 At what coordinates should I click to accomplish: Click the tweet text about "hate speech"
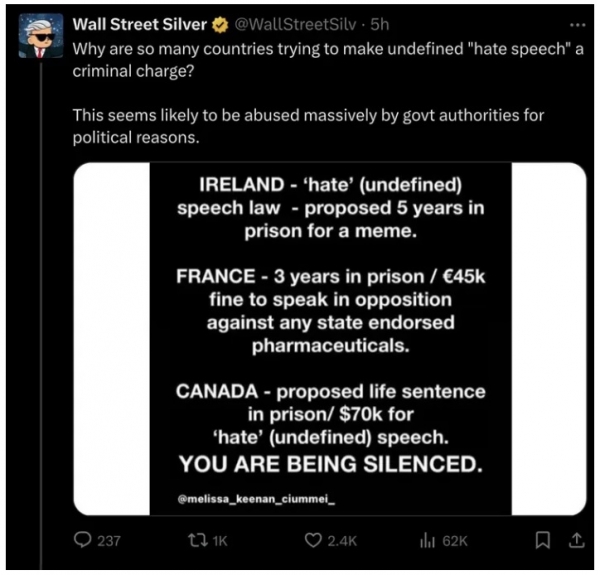328,60
